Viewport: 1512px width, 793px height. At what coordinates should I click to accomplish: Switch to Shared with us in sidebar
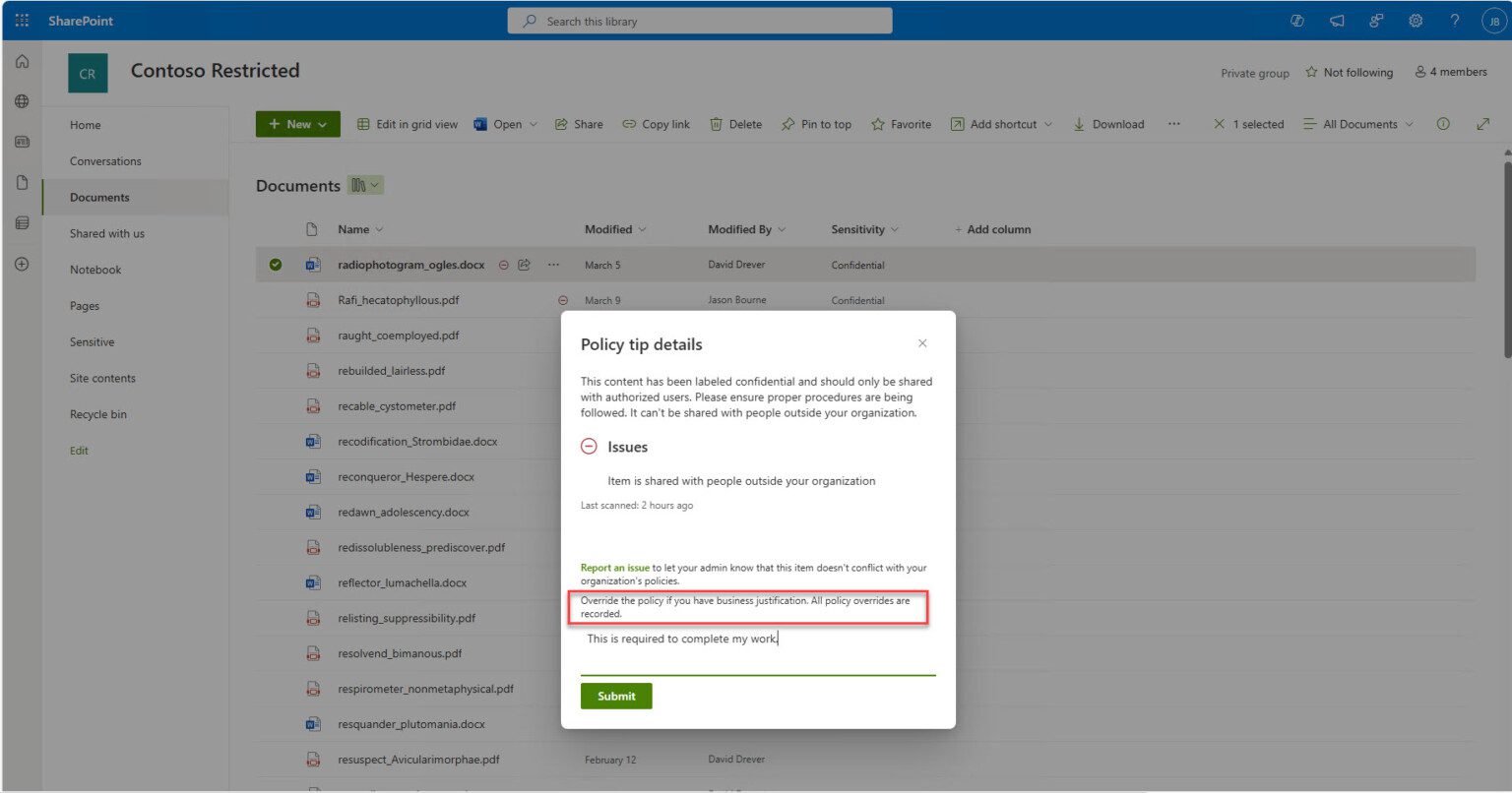(x=107, y=233)
